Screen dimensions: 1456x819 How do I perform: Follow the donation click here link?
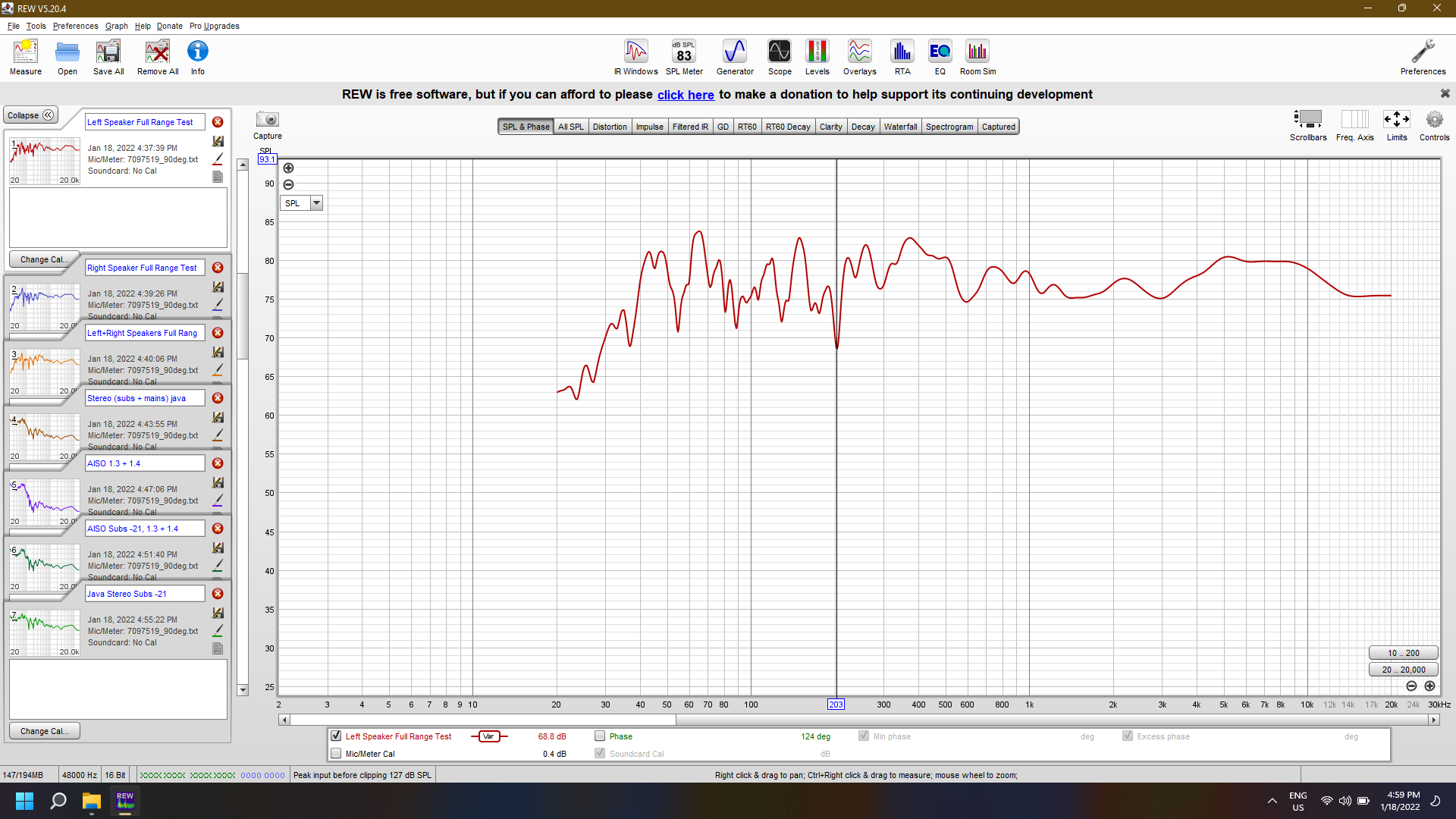[x=686, y=95]
